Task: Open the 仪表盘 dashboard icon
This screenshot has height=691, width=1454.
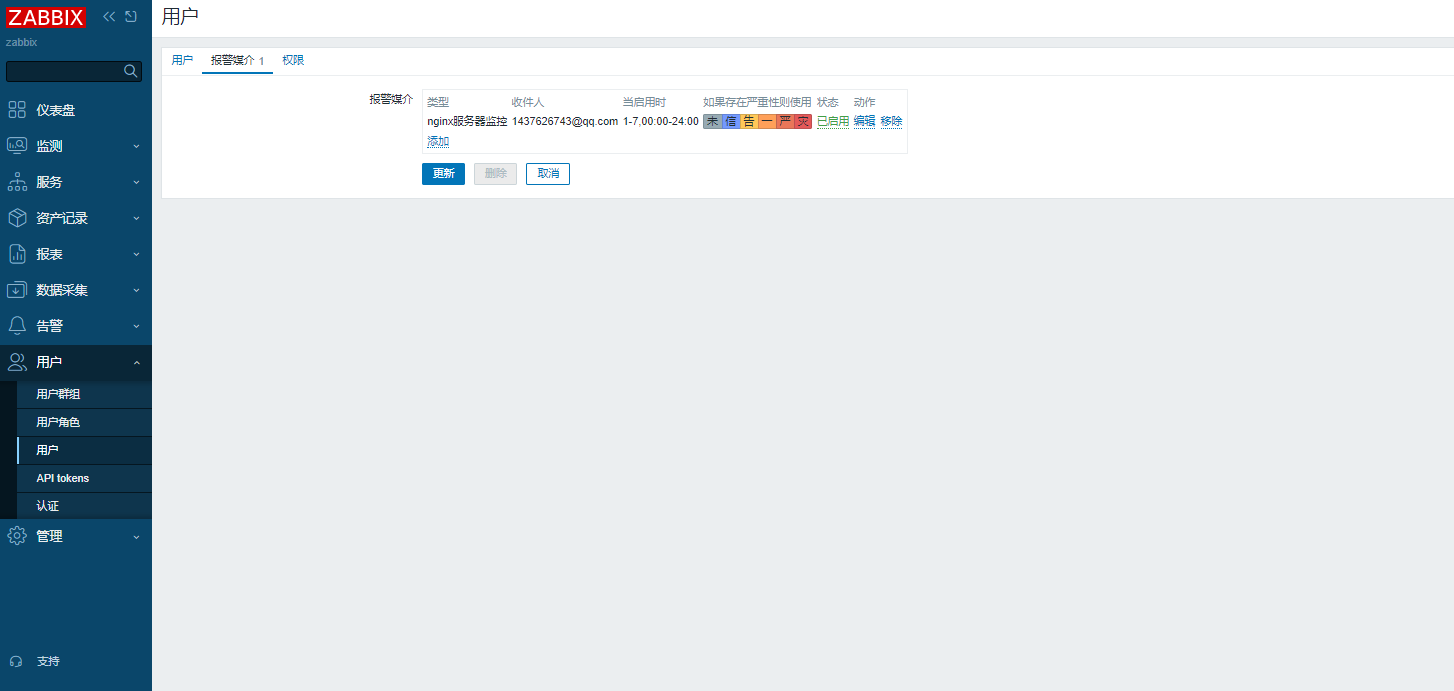Action: coord(17,110)
